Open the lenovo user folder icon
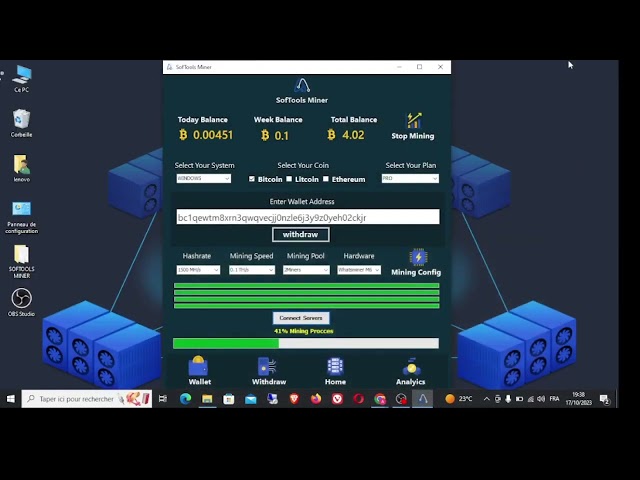Screen dimensions: 640x480 21,168
